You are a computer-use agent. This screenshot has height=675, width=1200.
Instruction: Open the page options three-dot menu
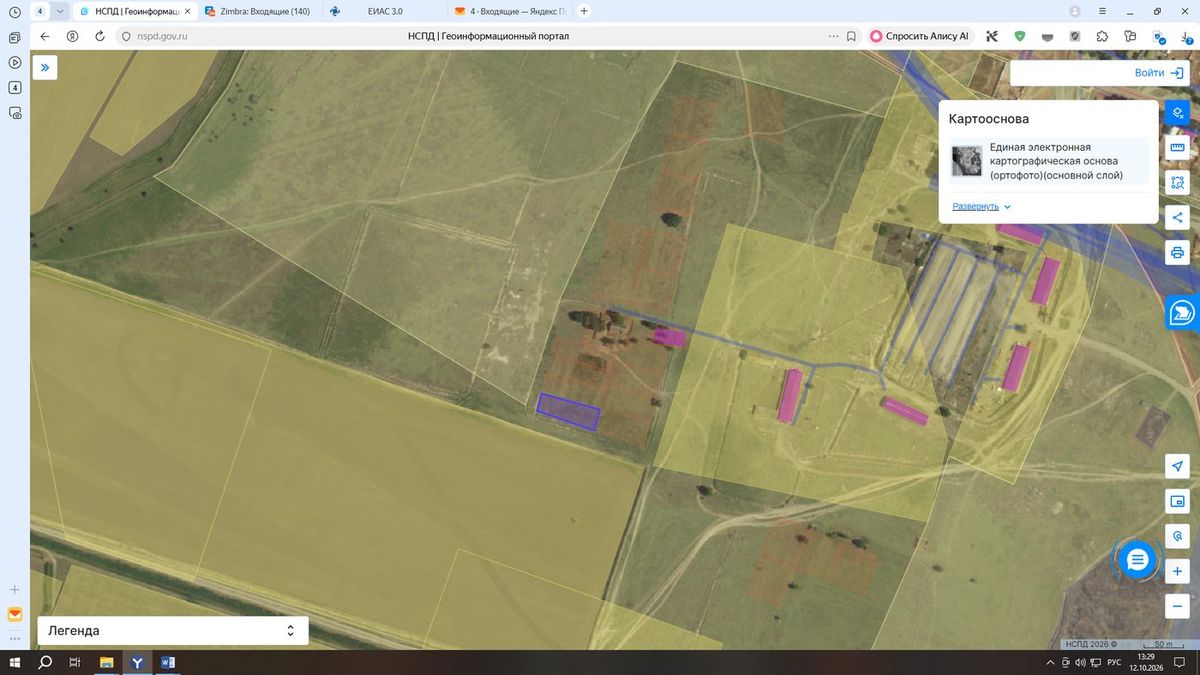(834, 36)
